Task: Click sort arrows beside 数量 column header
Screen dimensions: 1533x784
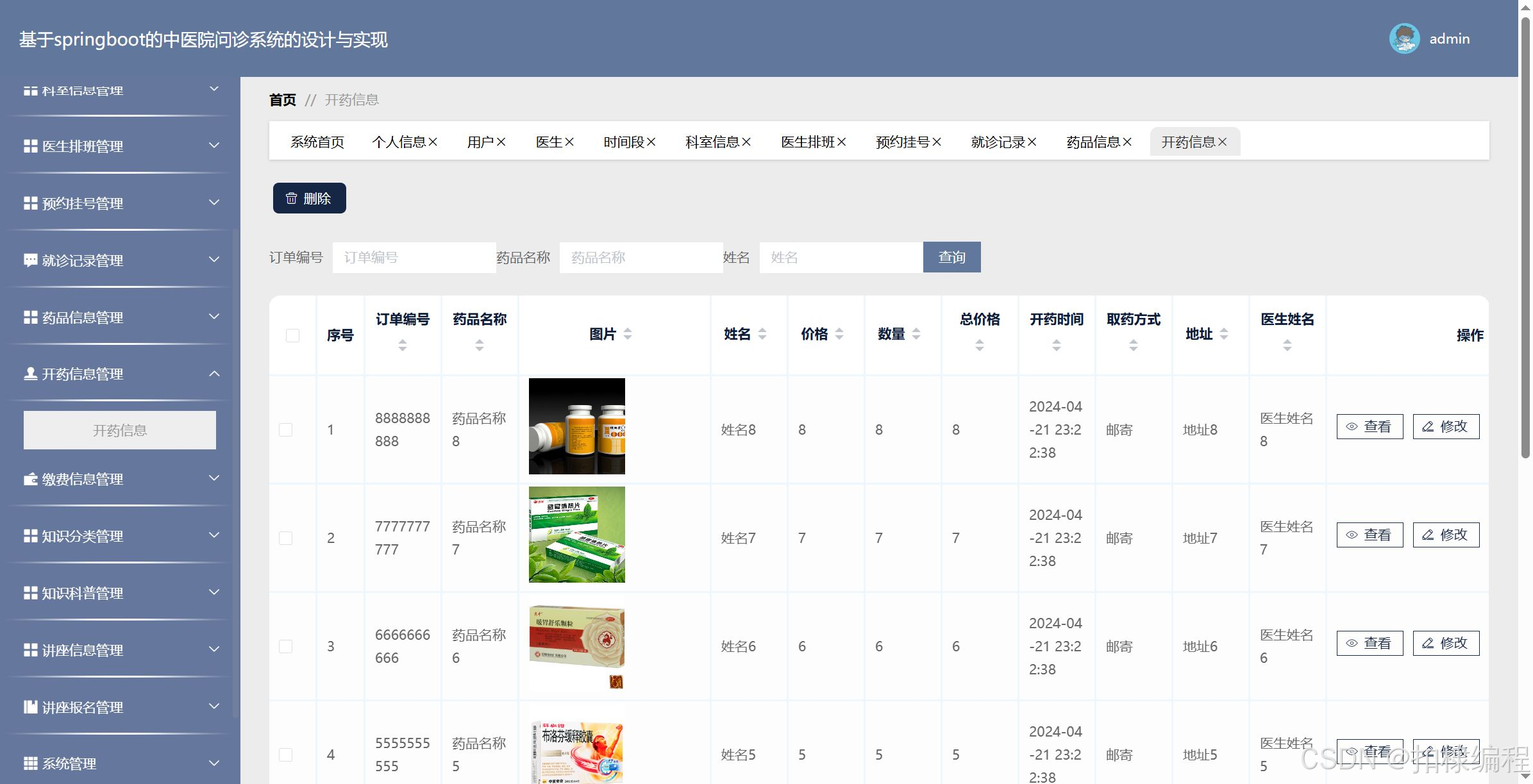Action: point(916,334)
